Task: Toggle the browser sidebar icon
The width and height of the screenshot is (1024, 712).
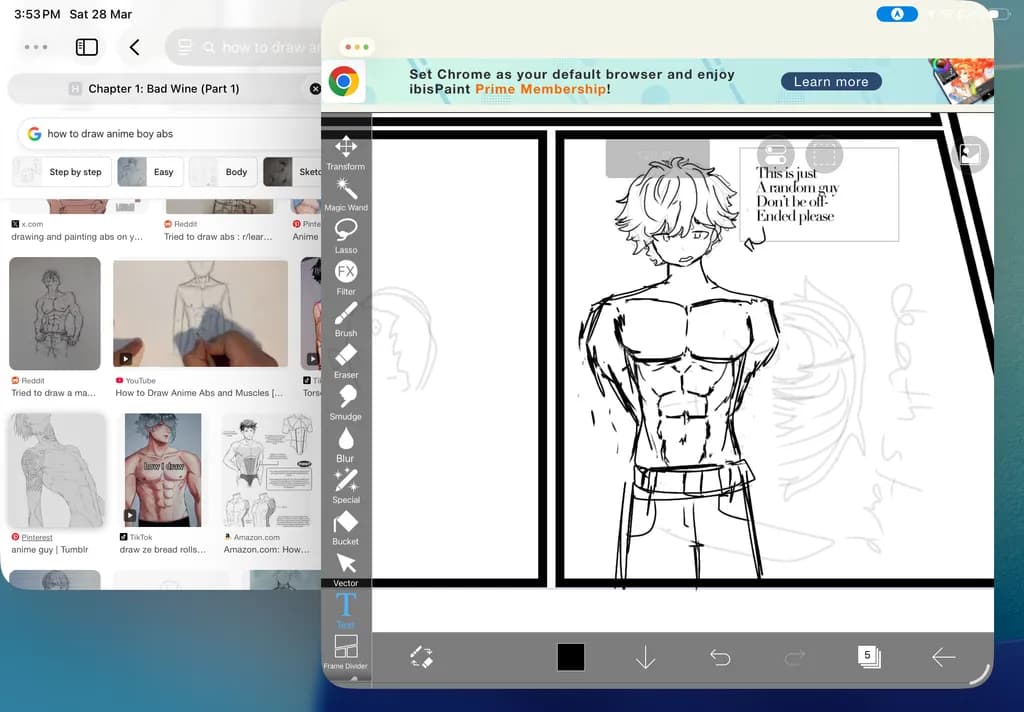Action: pos(87,47)
